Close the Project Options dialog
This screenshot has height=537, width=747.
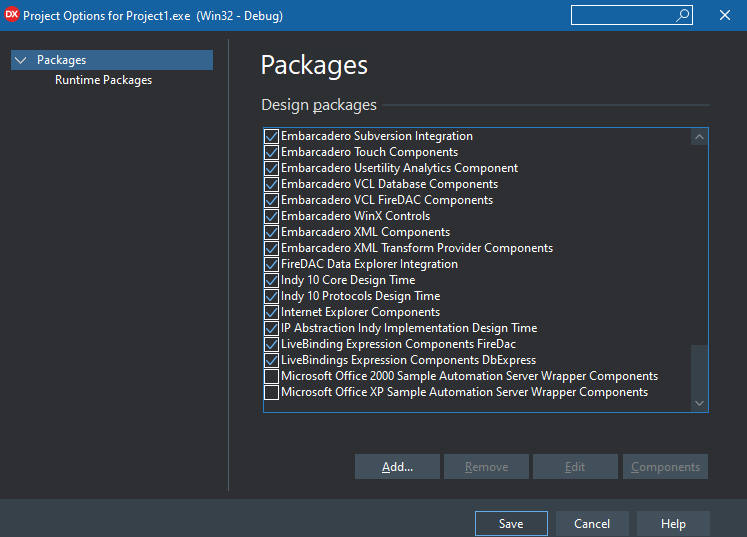(x=725, y=15)
